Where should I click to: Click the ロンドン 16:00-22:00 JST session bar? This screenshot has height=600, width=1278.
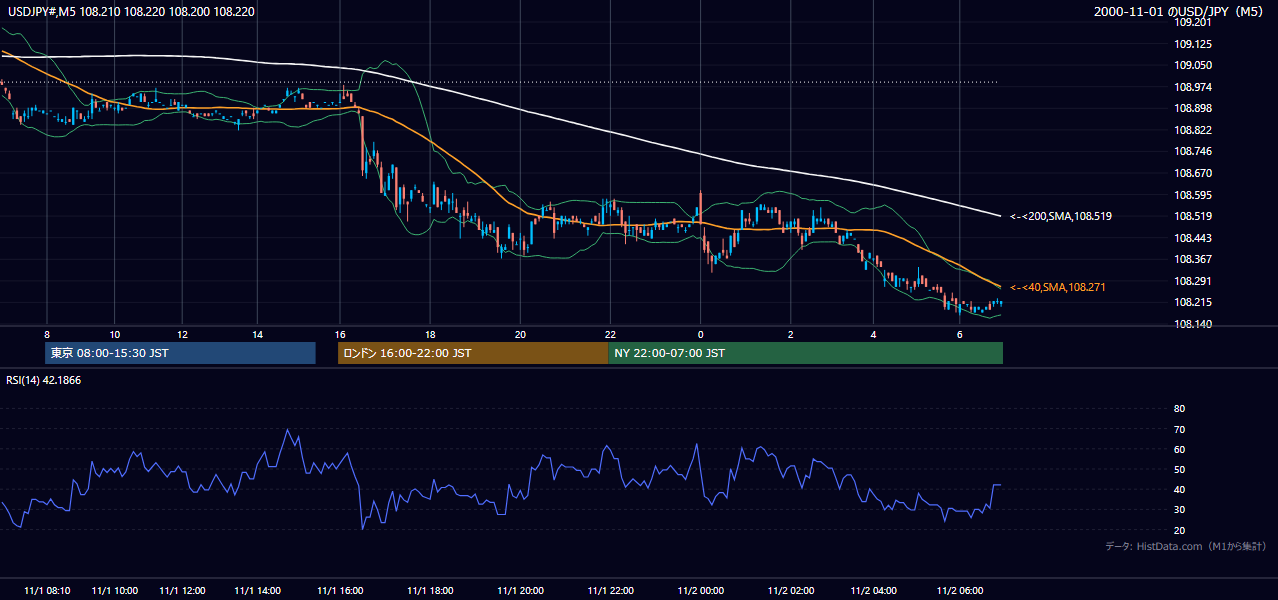[x=473, y=353]
